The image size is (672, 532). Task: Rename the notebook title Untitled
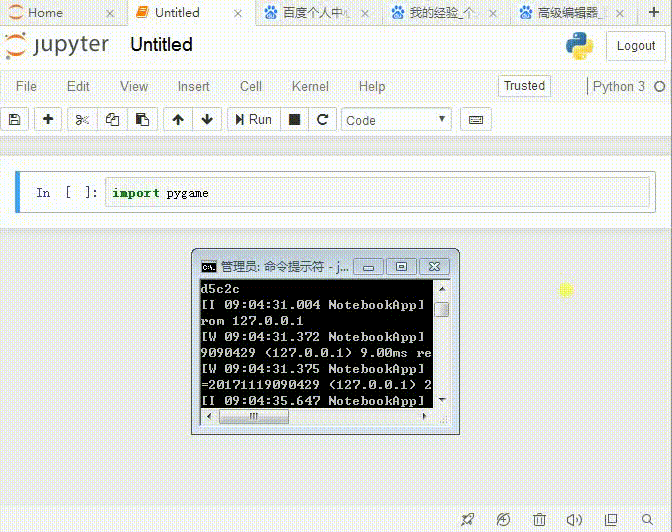tap(162, 45)
